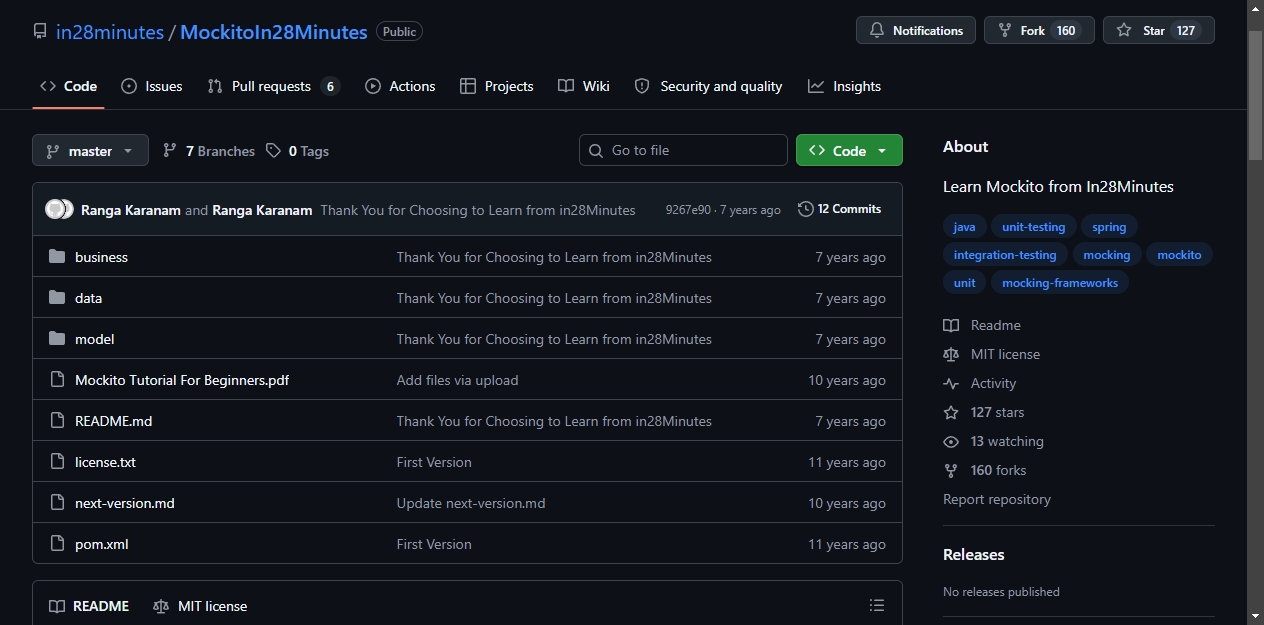Open the master branch dropdown
The height and width of the screenshot is (625, 1264).
pos(90,151)
